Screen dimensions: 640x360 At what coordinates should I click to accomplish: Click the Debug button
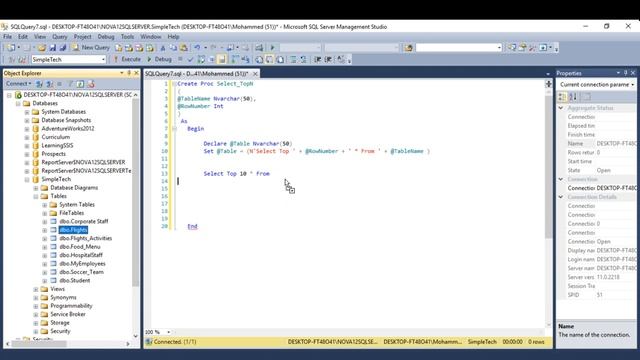tap(159, 60)
